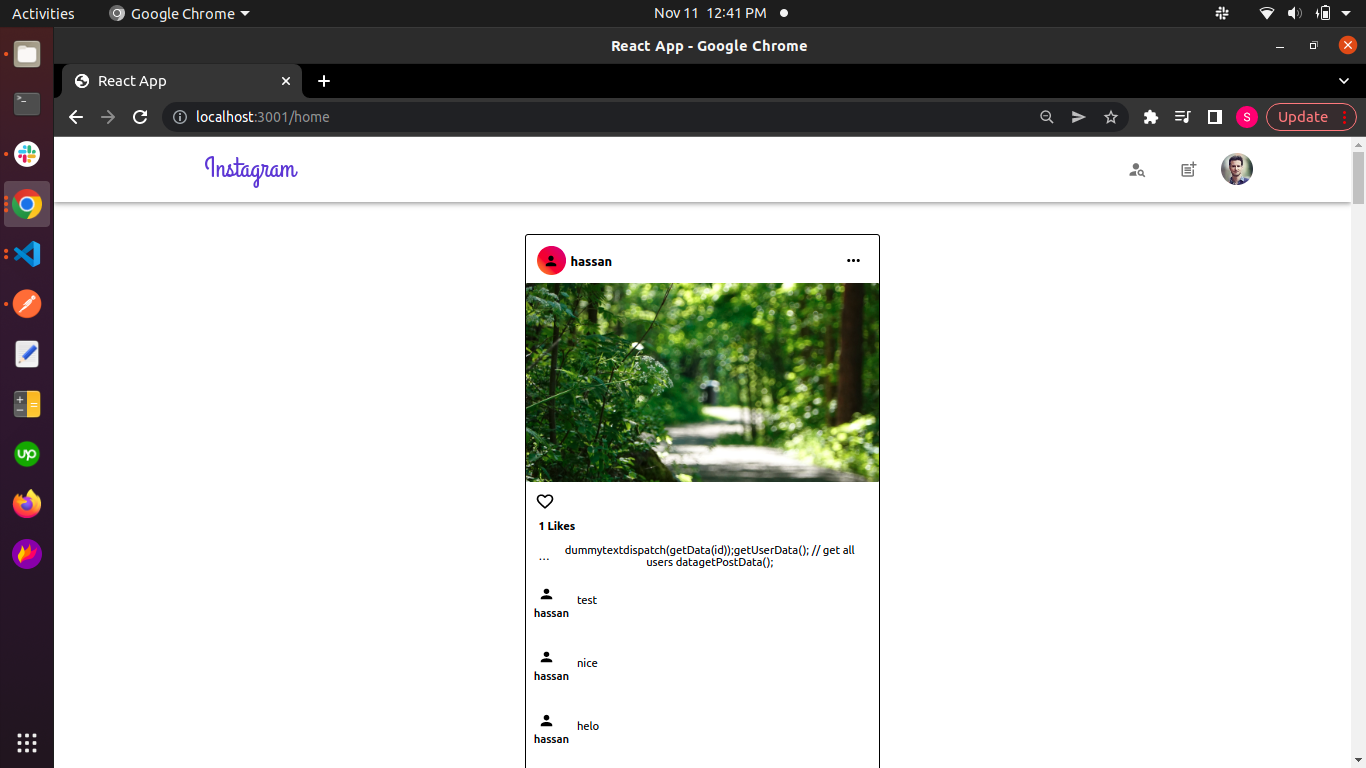Click the hassan username in the post header

pos(591,262)
